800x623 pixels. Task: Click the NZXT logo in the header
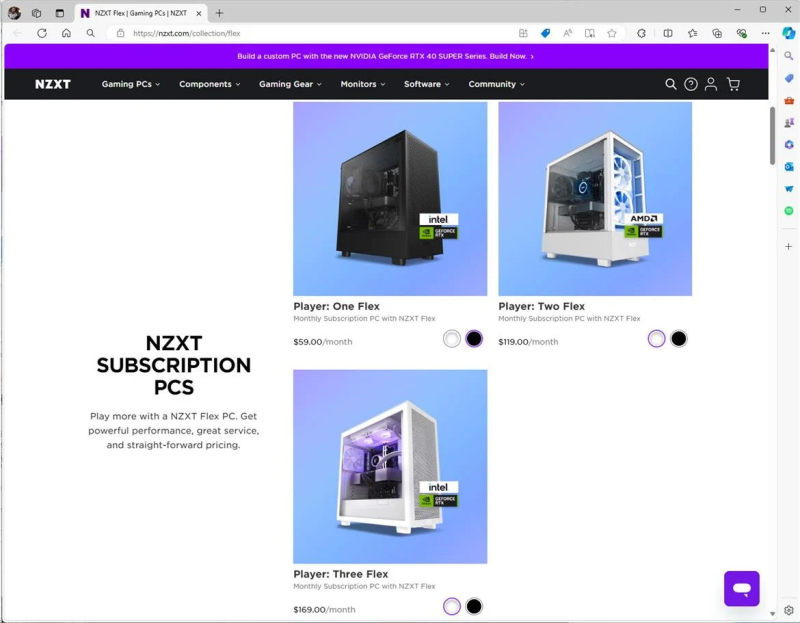(53, 84)
